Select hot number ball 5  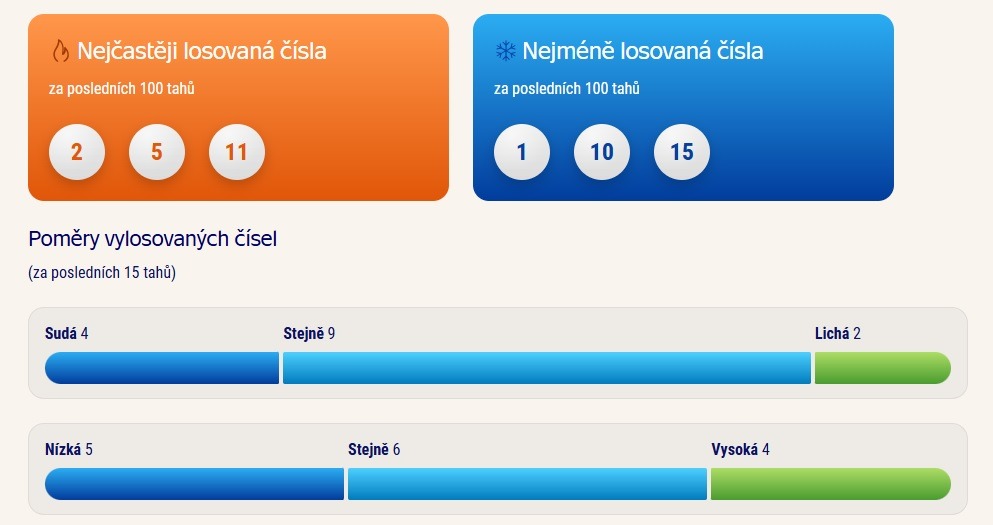(x=156, y=152)
